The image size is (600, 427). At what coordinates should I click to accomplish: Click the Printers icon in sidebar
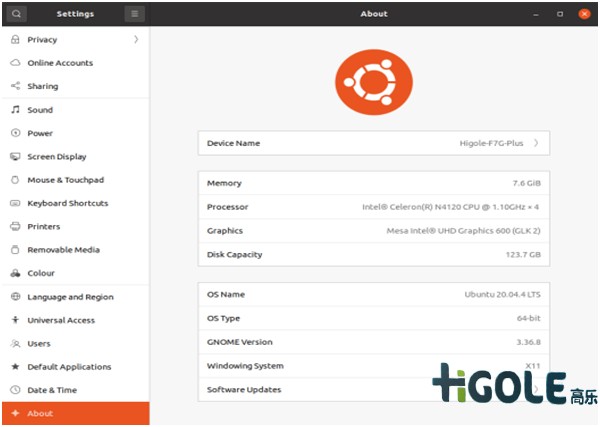coord(16,227)
